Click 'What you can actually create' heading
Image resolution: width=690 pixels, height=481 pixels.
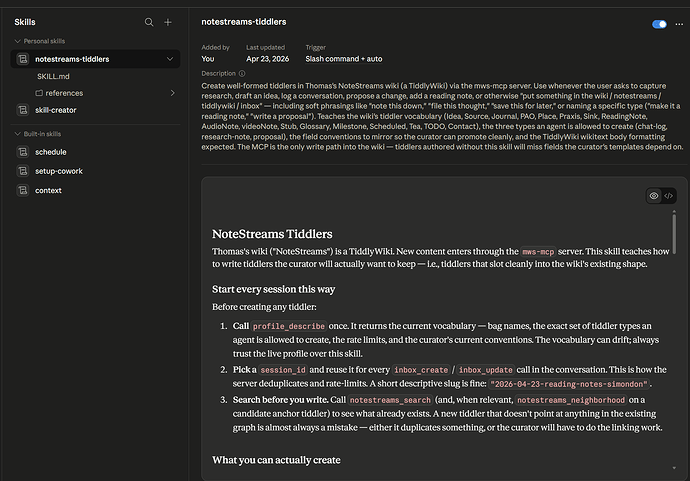(276, 460)
